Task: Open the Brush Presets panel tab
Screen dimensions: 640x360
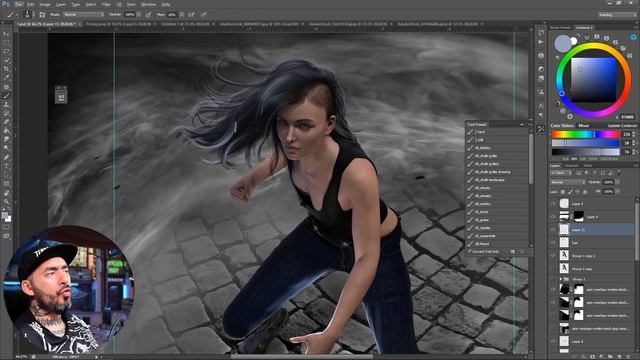Action: [560, 28]
